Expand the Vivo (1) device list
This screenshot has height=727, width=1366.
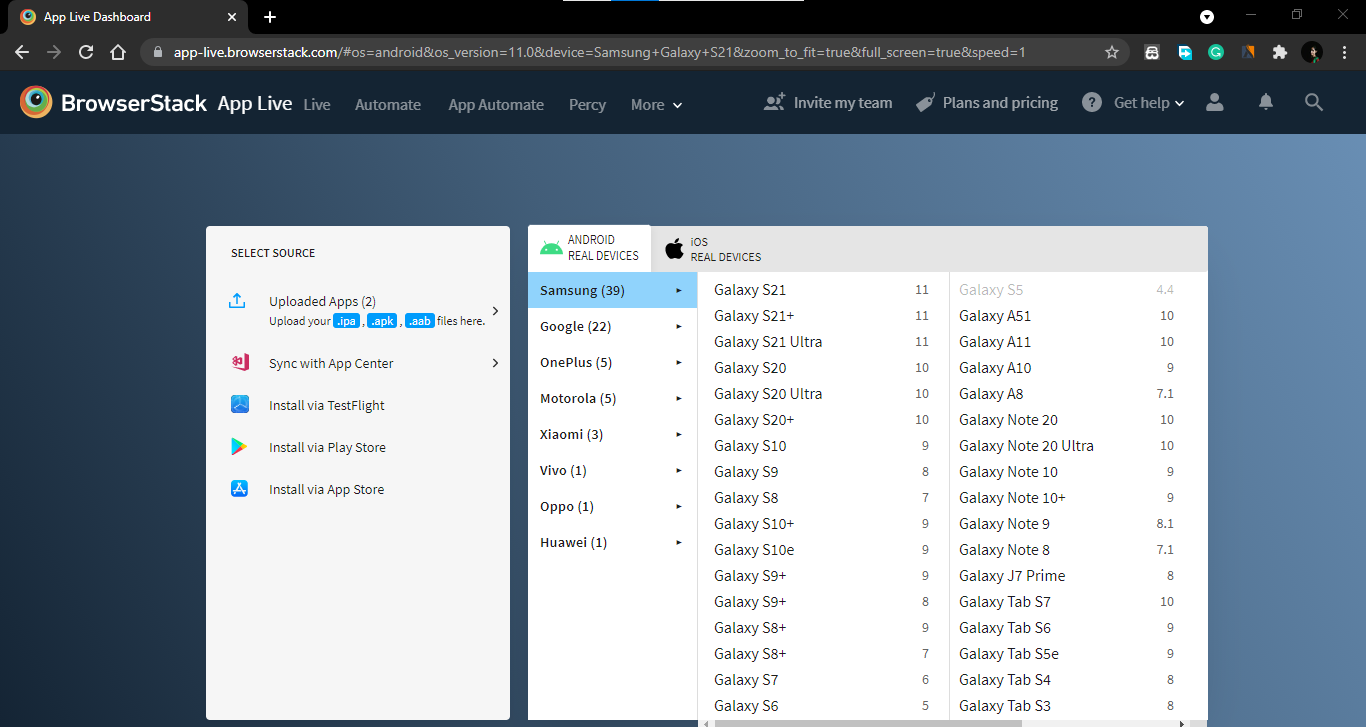[612, 470]
